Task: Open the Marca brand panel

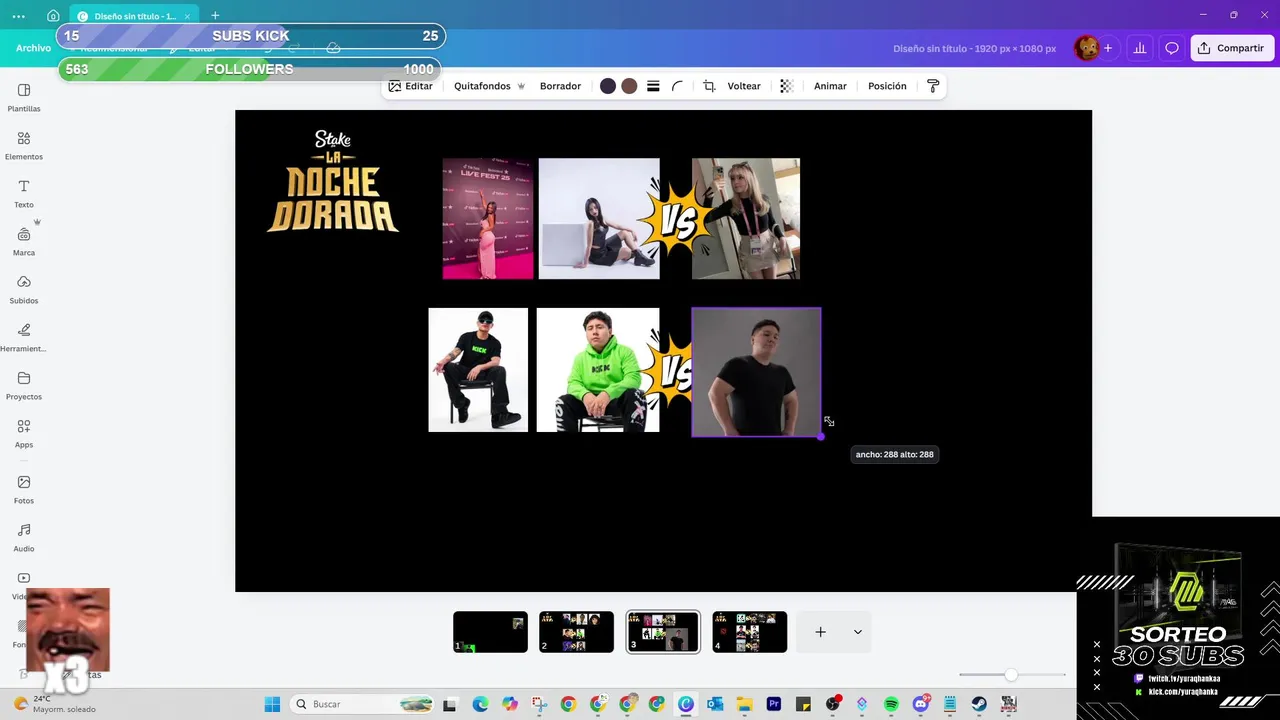Action: 24,241
